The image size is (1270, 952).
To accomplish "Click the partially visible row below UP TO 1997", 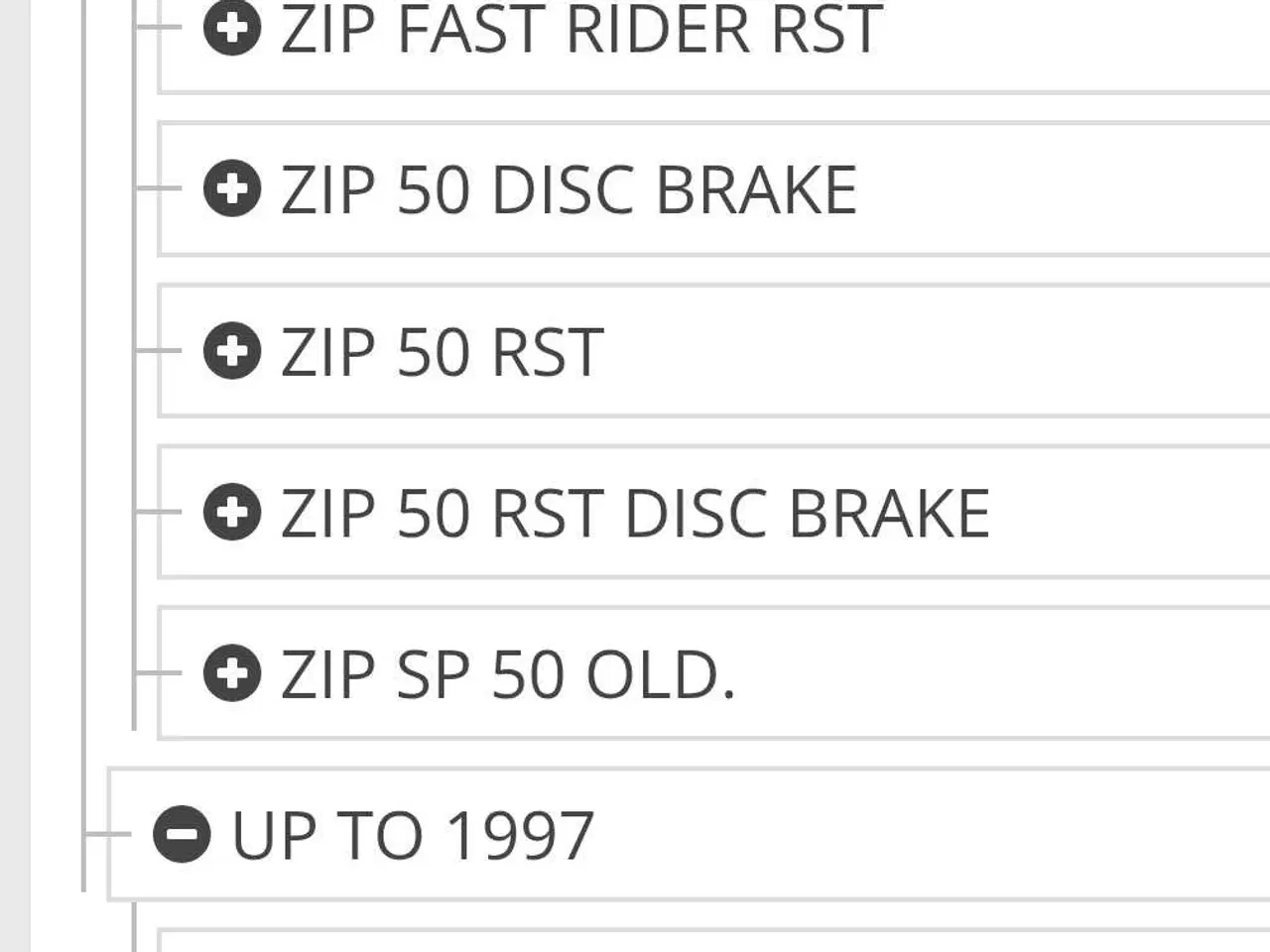I will [x=695, y=942].
